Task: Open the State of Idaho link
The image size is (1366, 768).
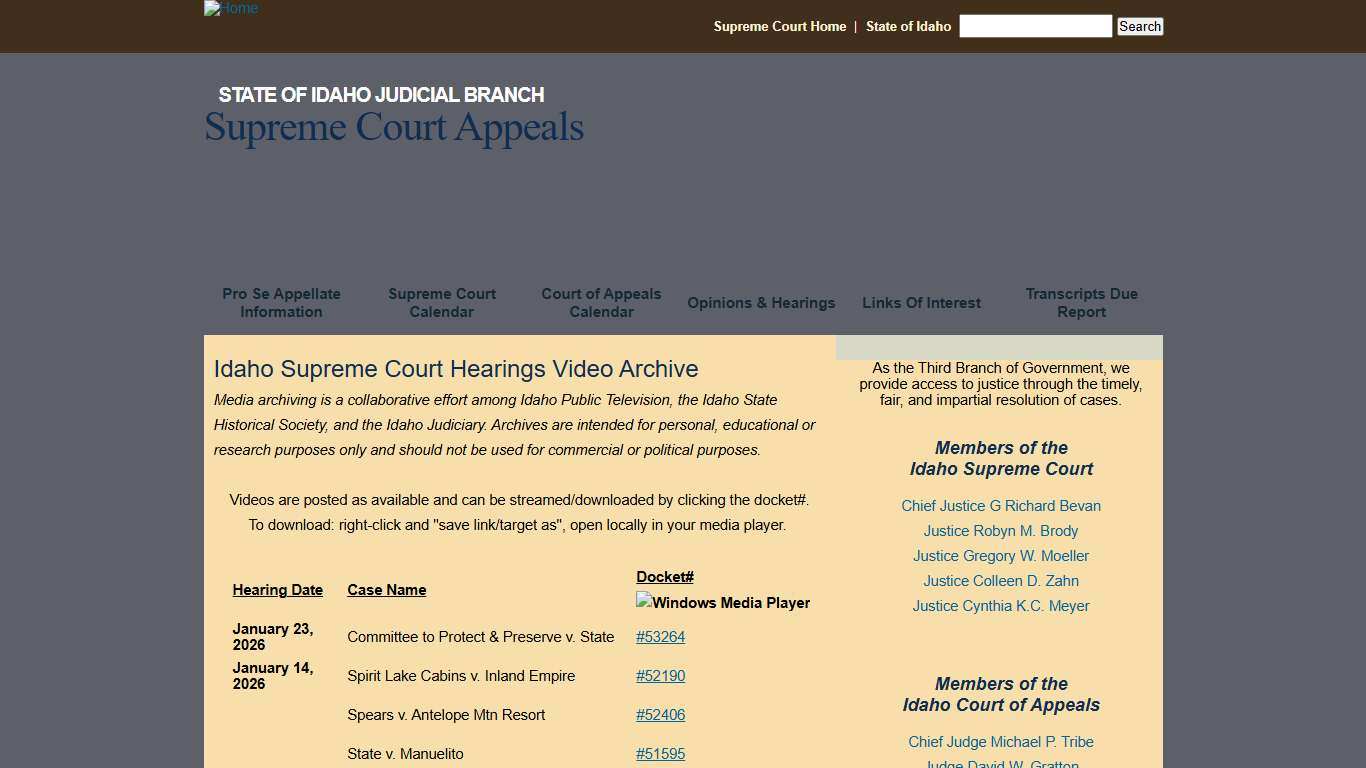Action: 908,26
